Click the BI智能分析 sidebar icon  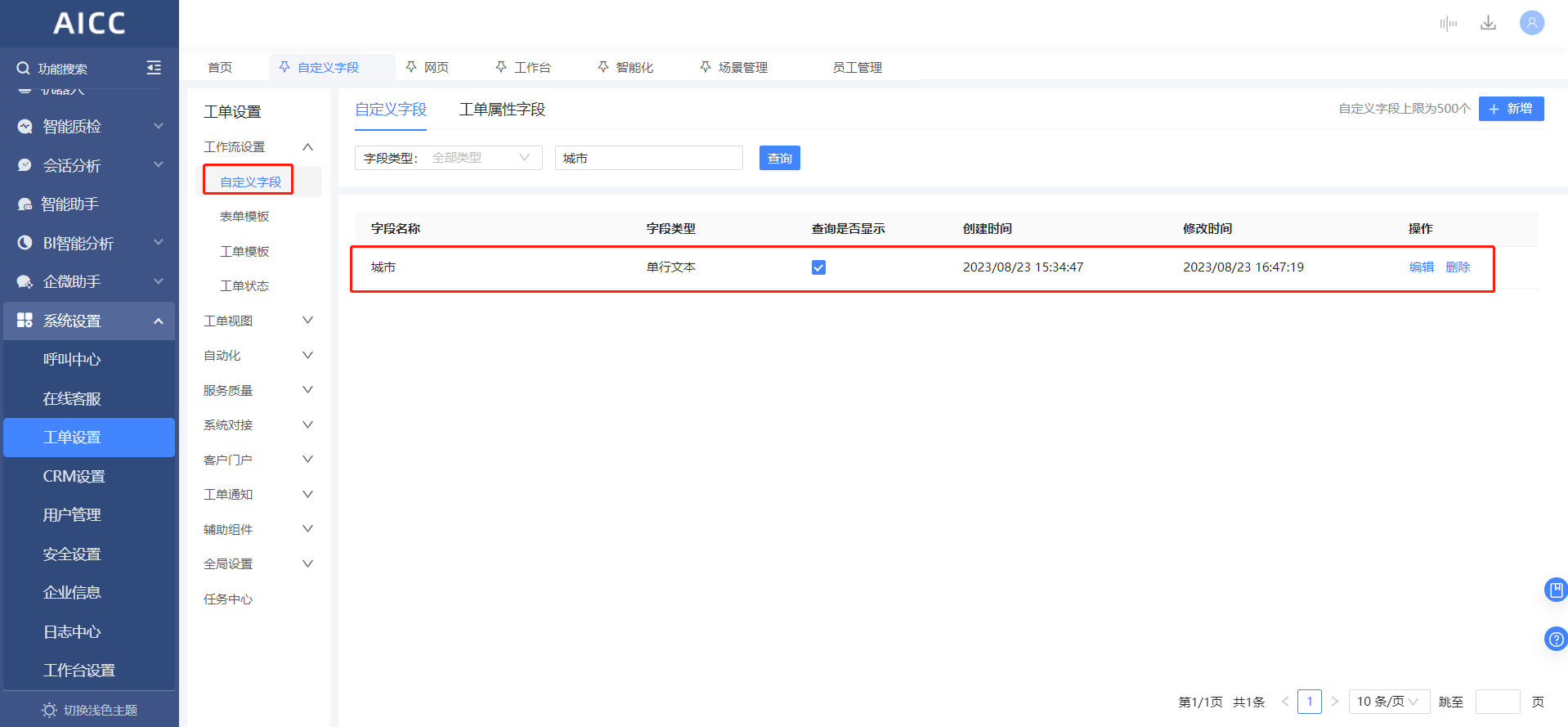click(x=25, y=243)
